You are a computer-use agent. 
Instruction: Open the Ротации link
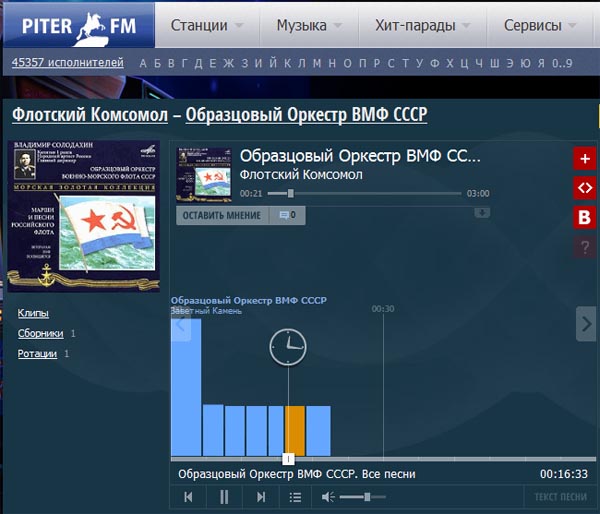(x=37, y=354)
